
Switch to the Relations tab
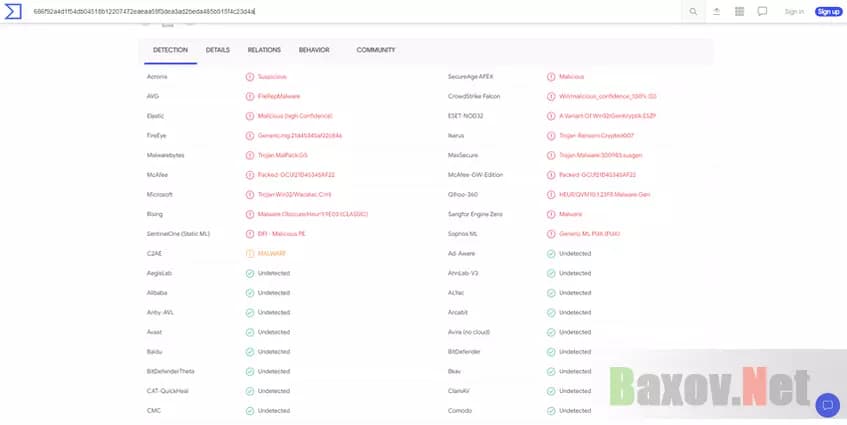pos(264,50)
